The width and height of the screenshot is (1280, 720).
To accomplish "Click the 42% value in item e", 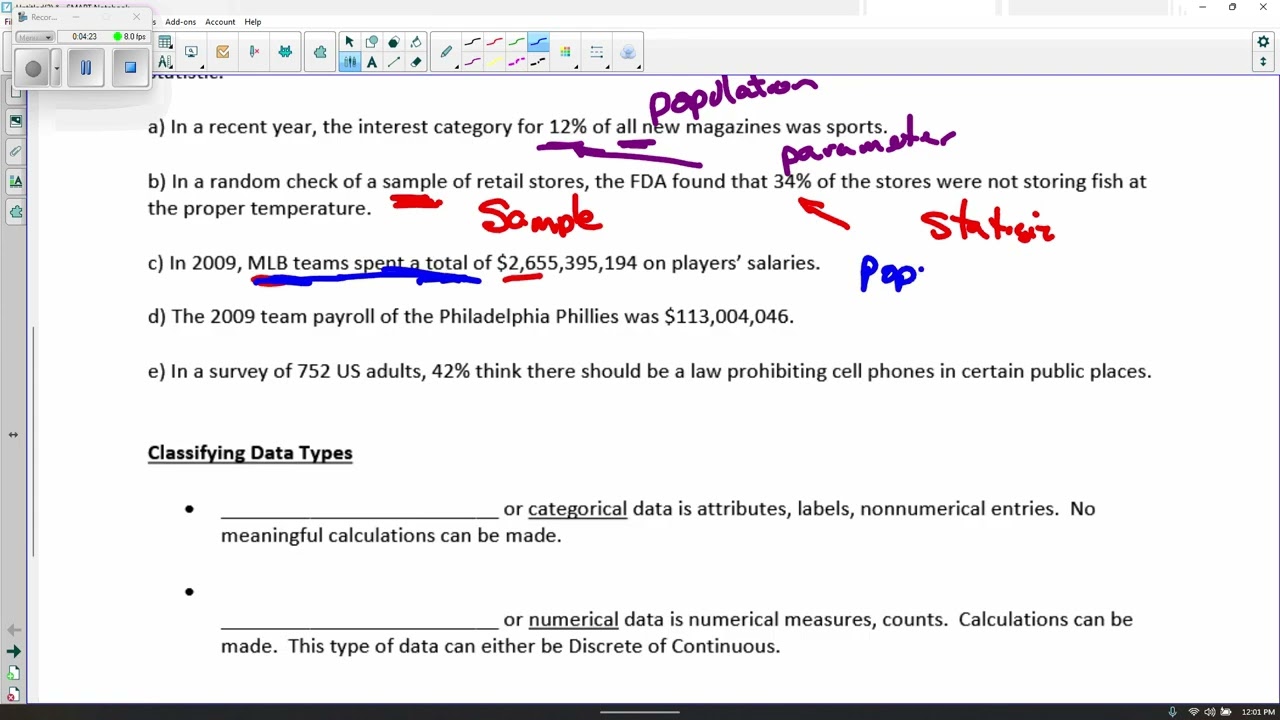I will (451, 371).
